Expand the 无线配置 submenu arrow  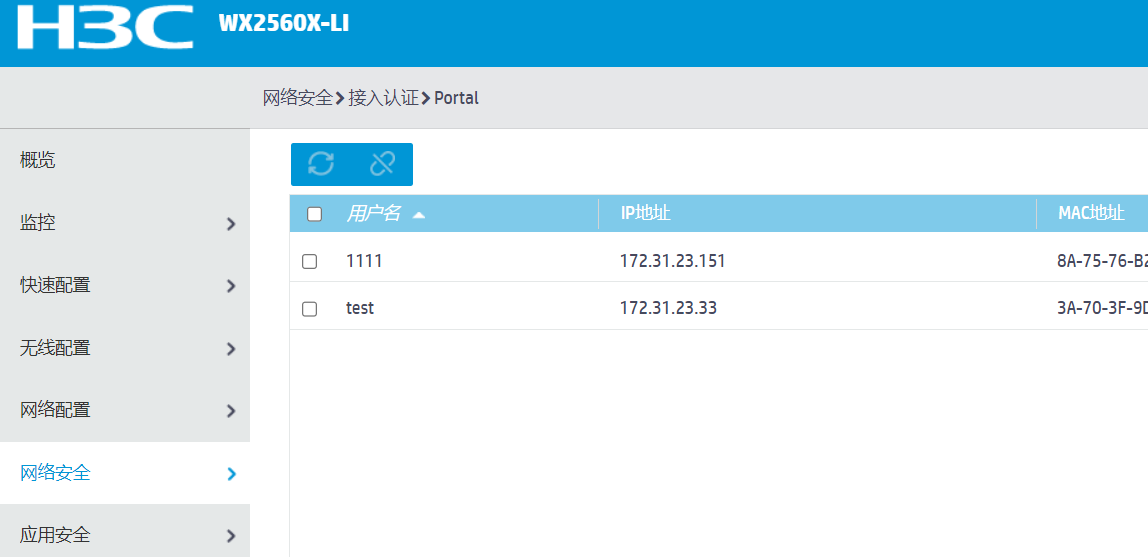click(x=231, y=349)
